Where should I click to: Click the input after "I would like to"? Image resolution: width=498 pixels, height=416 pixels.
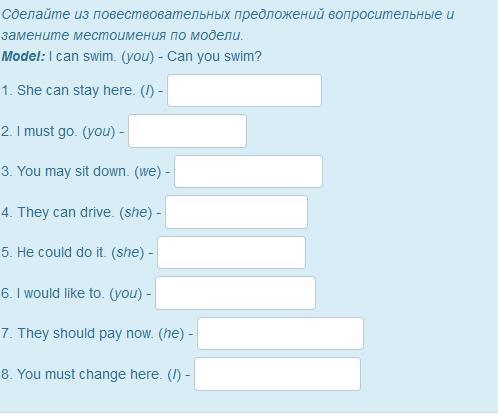[235, 293]
